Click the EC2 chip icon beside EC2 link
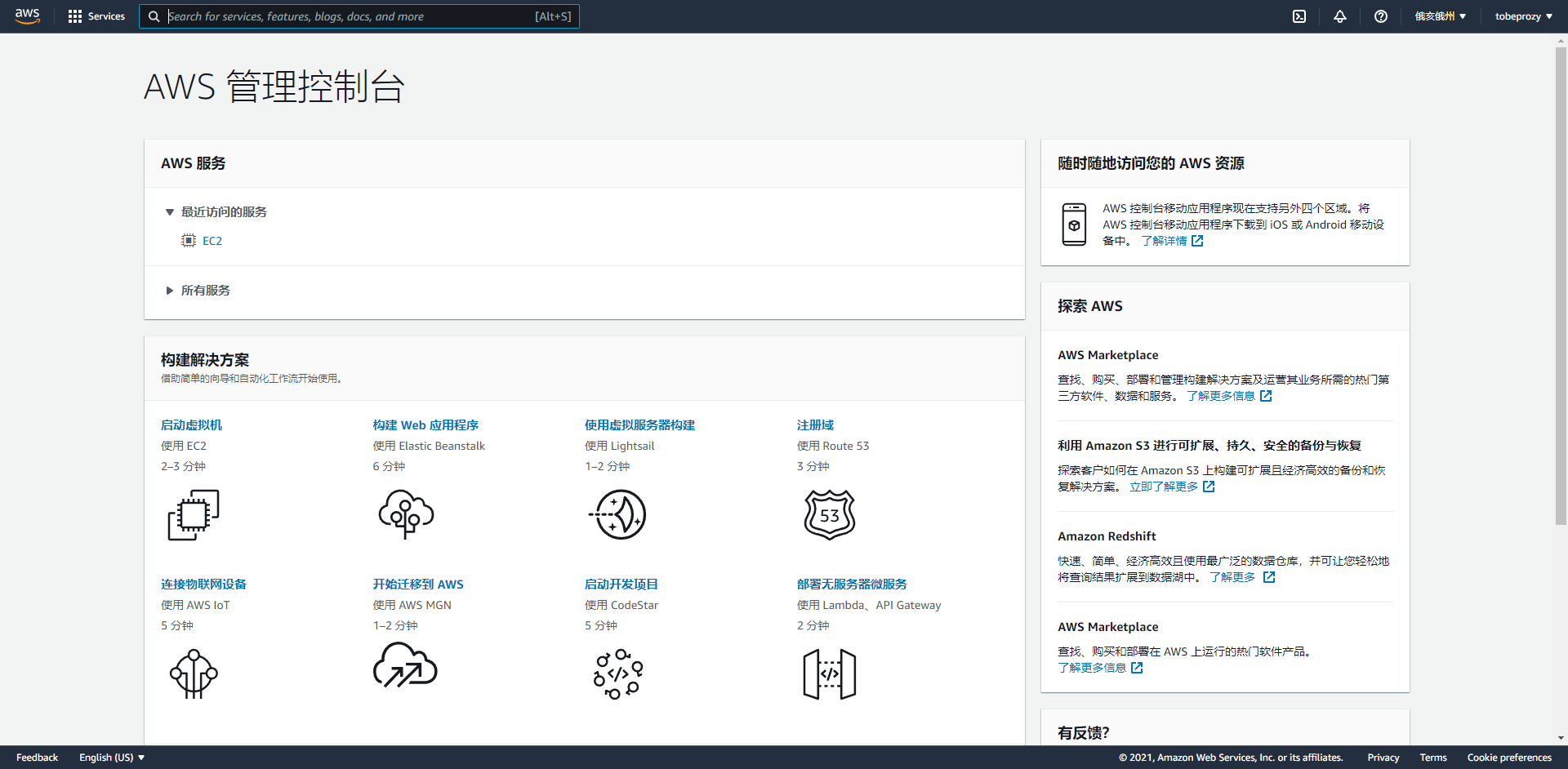 (189, 241)
